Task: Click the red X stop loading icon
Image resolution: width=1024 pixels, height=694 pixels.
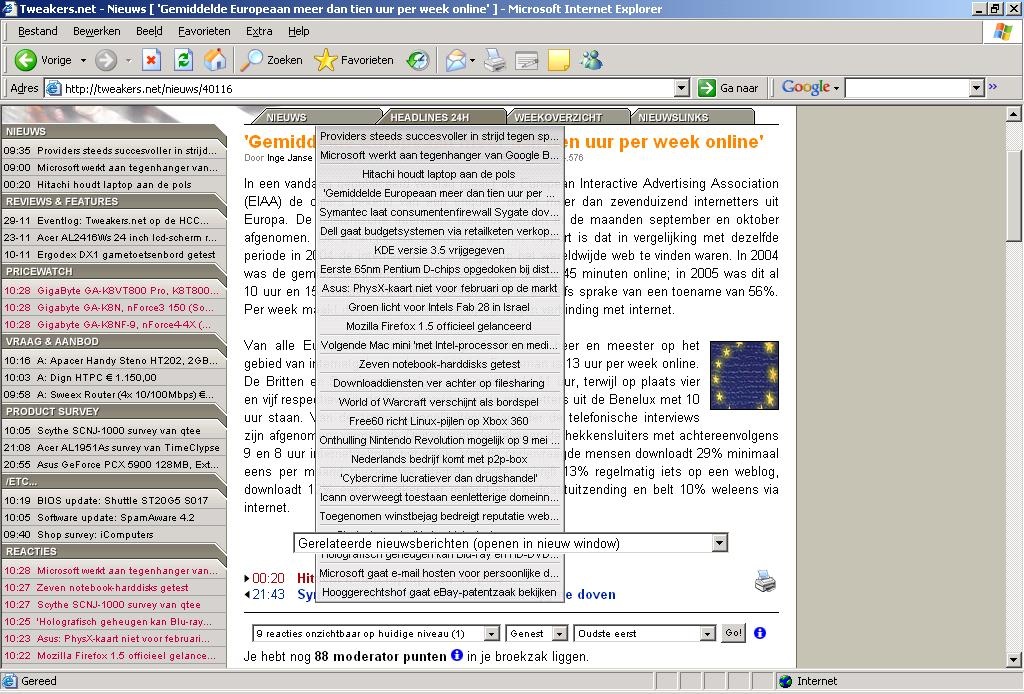Action: coord(152,60)
